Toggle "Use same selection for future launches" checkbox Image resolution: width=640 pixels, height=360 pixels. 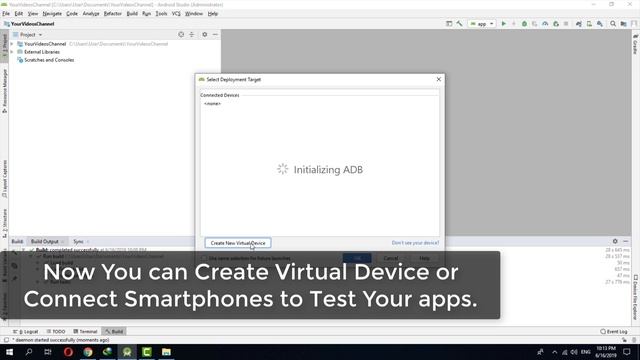[x=204, y=258]
